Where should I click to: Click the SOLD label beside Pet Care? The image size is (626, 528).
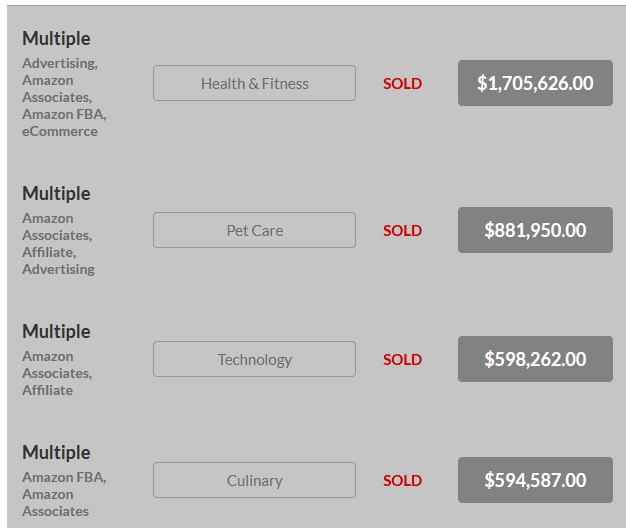pos(402,230)
